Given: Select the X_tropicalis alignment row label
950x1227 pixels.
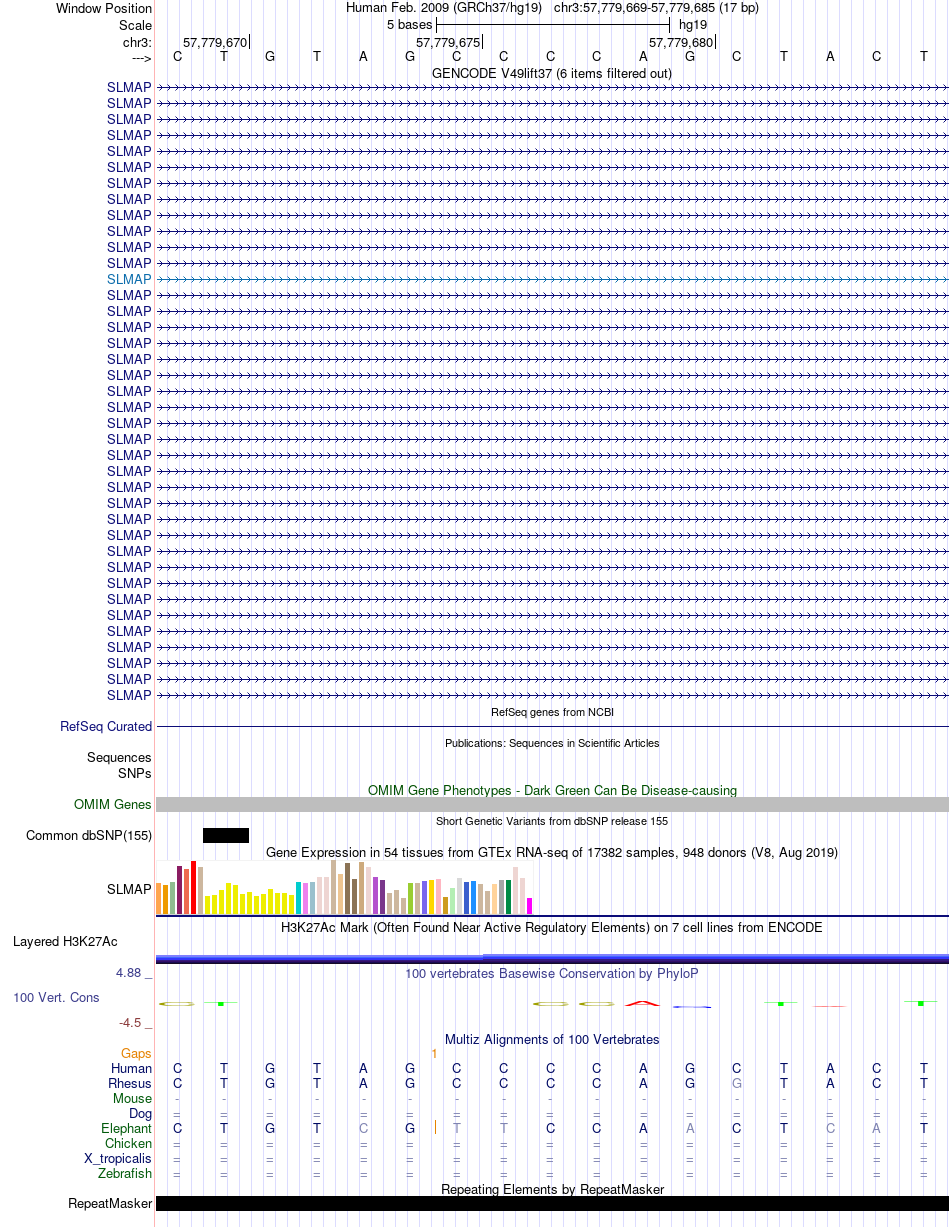Looking at the screenshot, I should tap(118, 1158).
